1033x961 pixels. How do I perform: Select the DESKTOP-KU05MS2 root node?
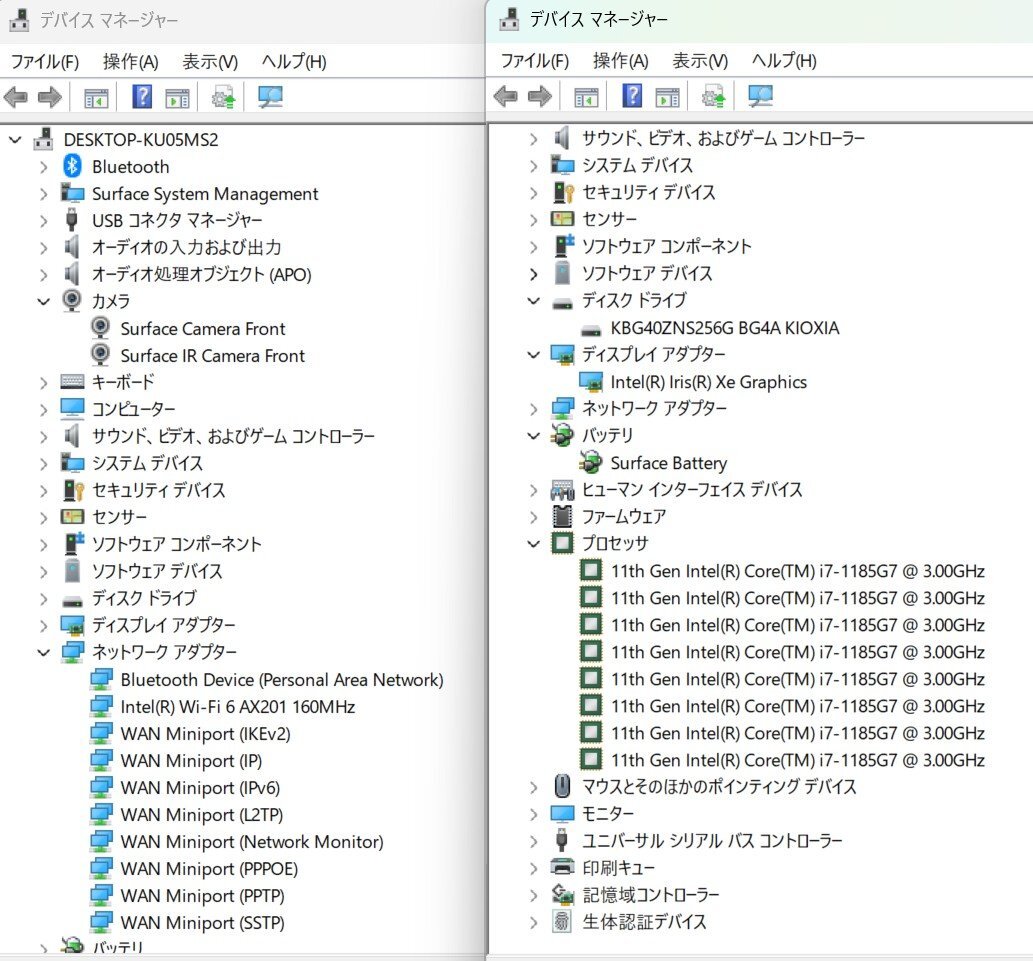click(x=140, y=139)
